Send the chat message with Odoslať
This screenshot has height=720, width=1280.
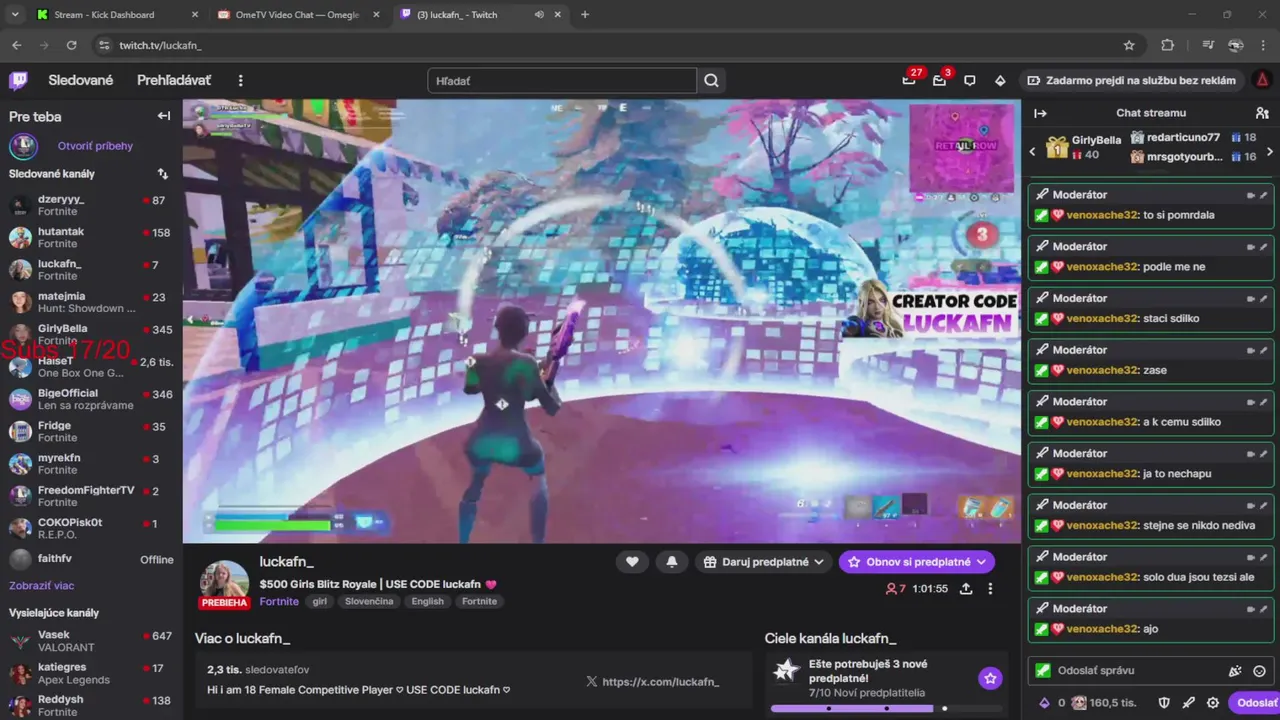tap(1256, 703)
